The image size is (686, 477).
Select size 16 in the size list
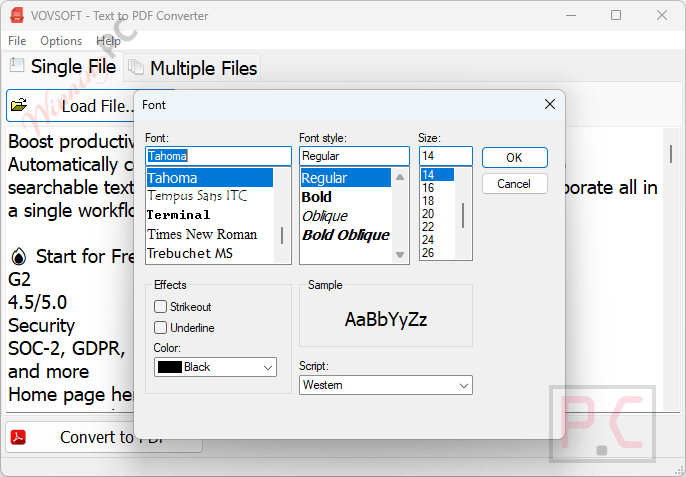[438, 188]
